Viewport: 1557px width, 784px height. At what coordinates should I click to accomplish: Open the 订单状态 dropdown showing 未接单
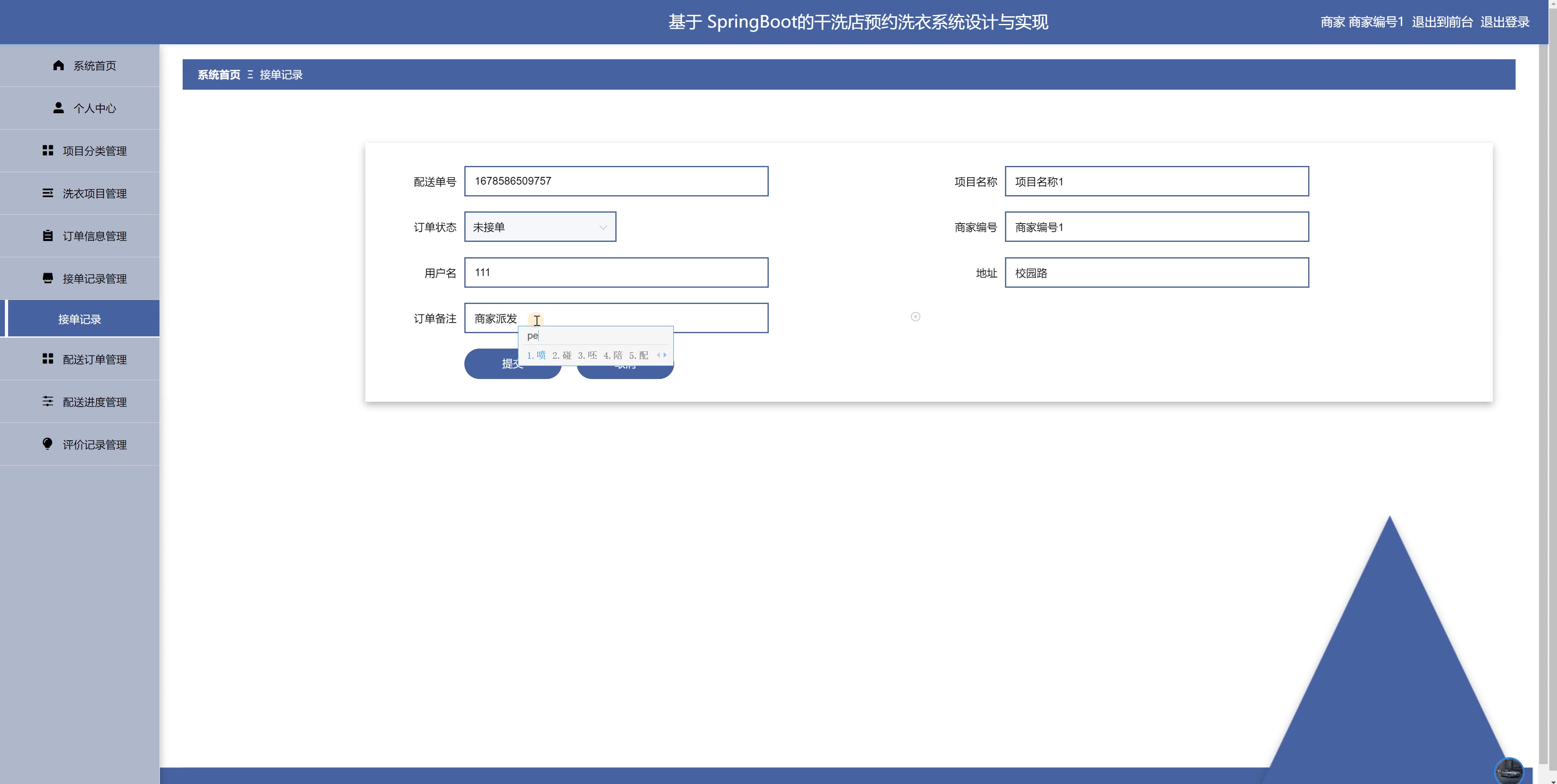pos(540,227)
